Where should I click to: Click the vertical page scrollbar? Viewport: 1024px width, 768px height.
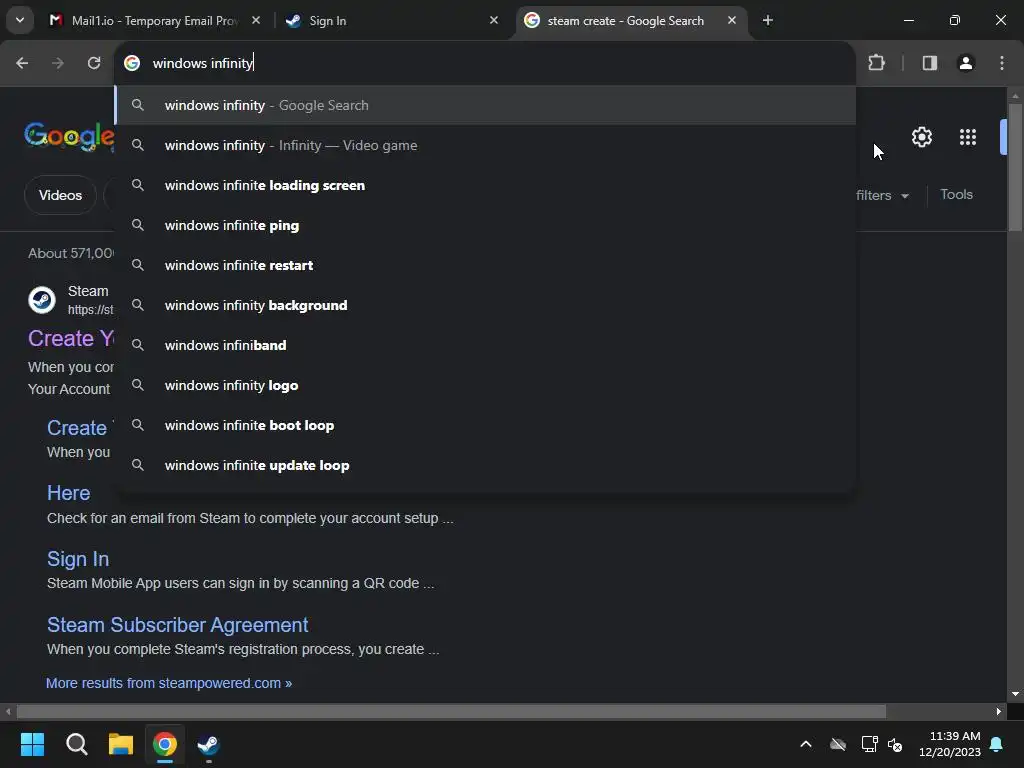pos(1015,167)
